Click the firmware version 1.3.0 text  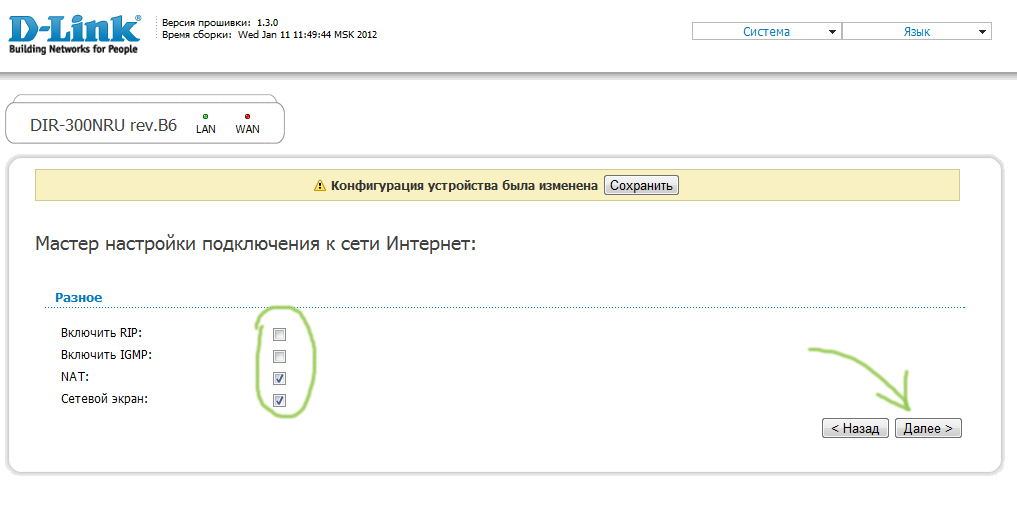coord(267,22)
